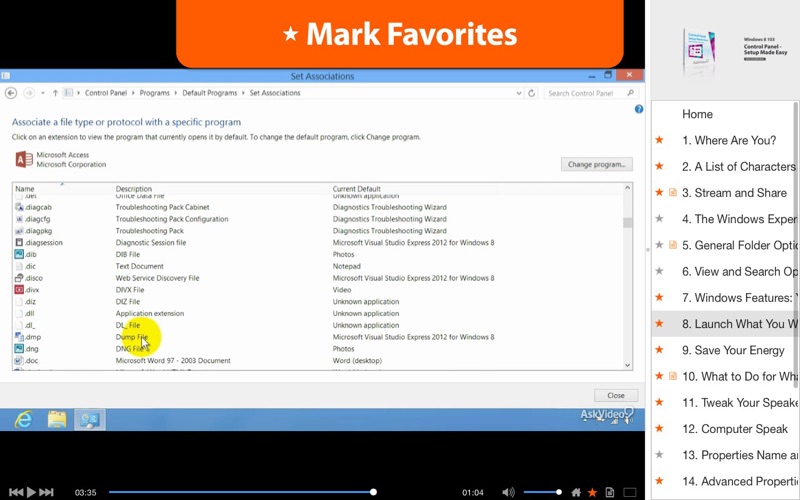Image resolution: width=800 pixels, height=500 pixels.
Task: Play the video
Action: [x=31, y=492]
